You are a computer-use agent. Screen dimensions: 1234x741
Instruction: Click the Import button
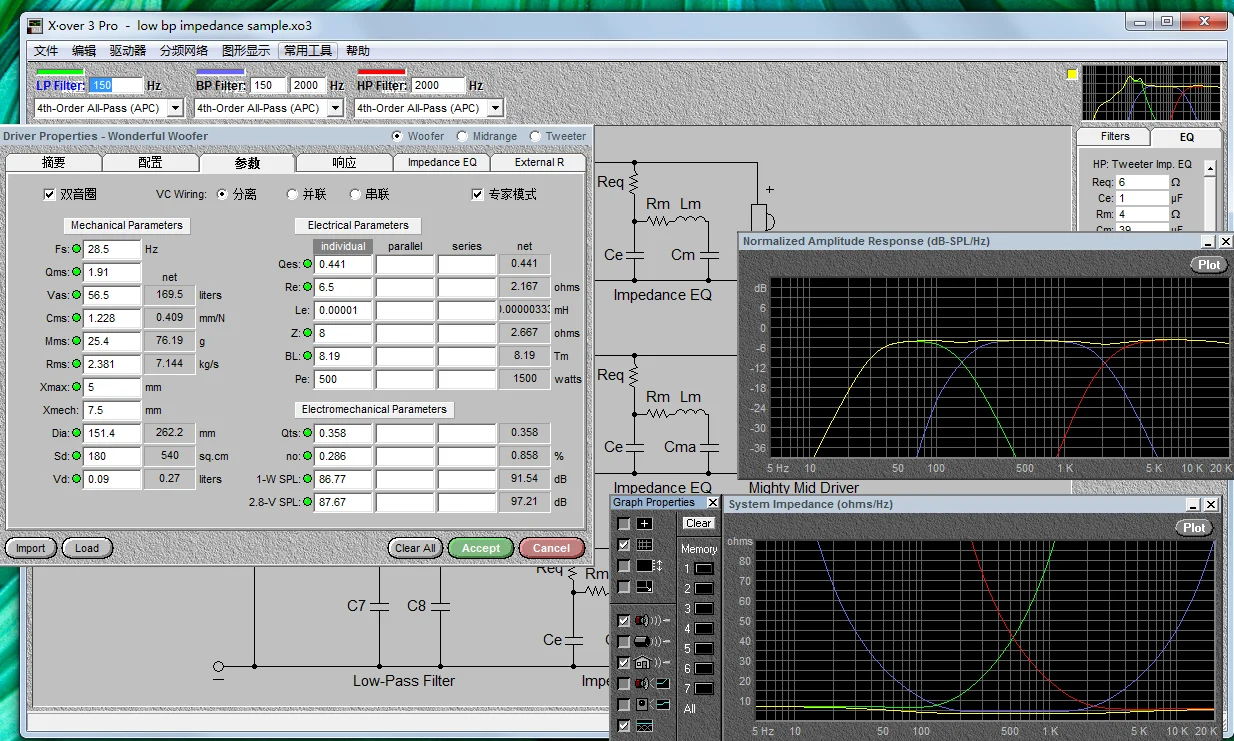[30, 548]
